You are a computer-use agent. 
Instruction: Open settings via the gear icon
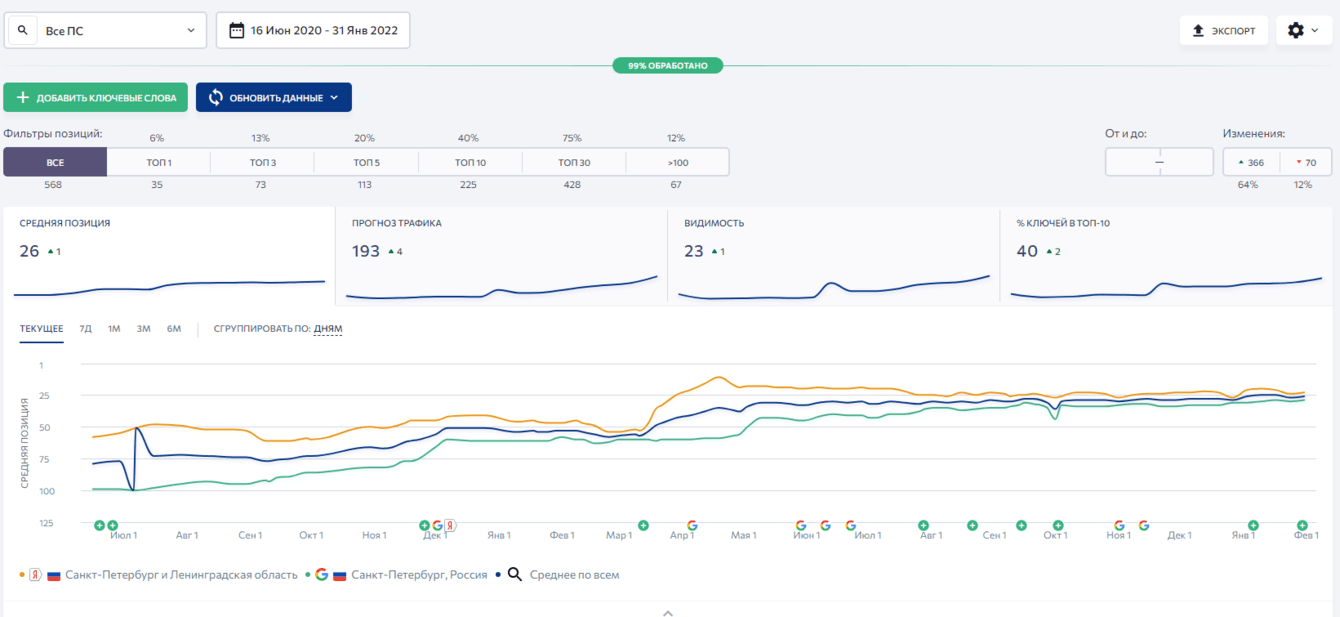click(1296, 30)
